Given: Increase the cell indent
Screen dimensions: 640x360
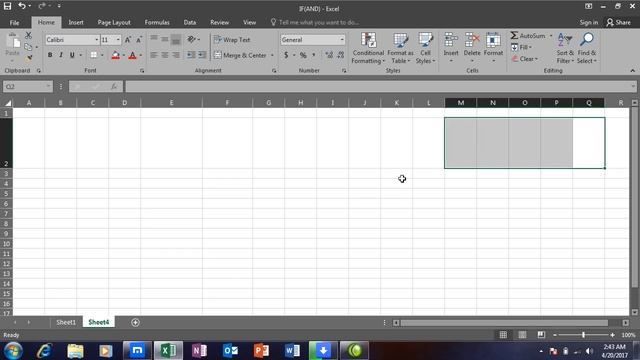Looking at the screenshot, I should coord(202,55).
